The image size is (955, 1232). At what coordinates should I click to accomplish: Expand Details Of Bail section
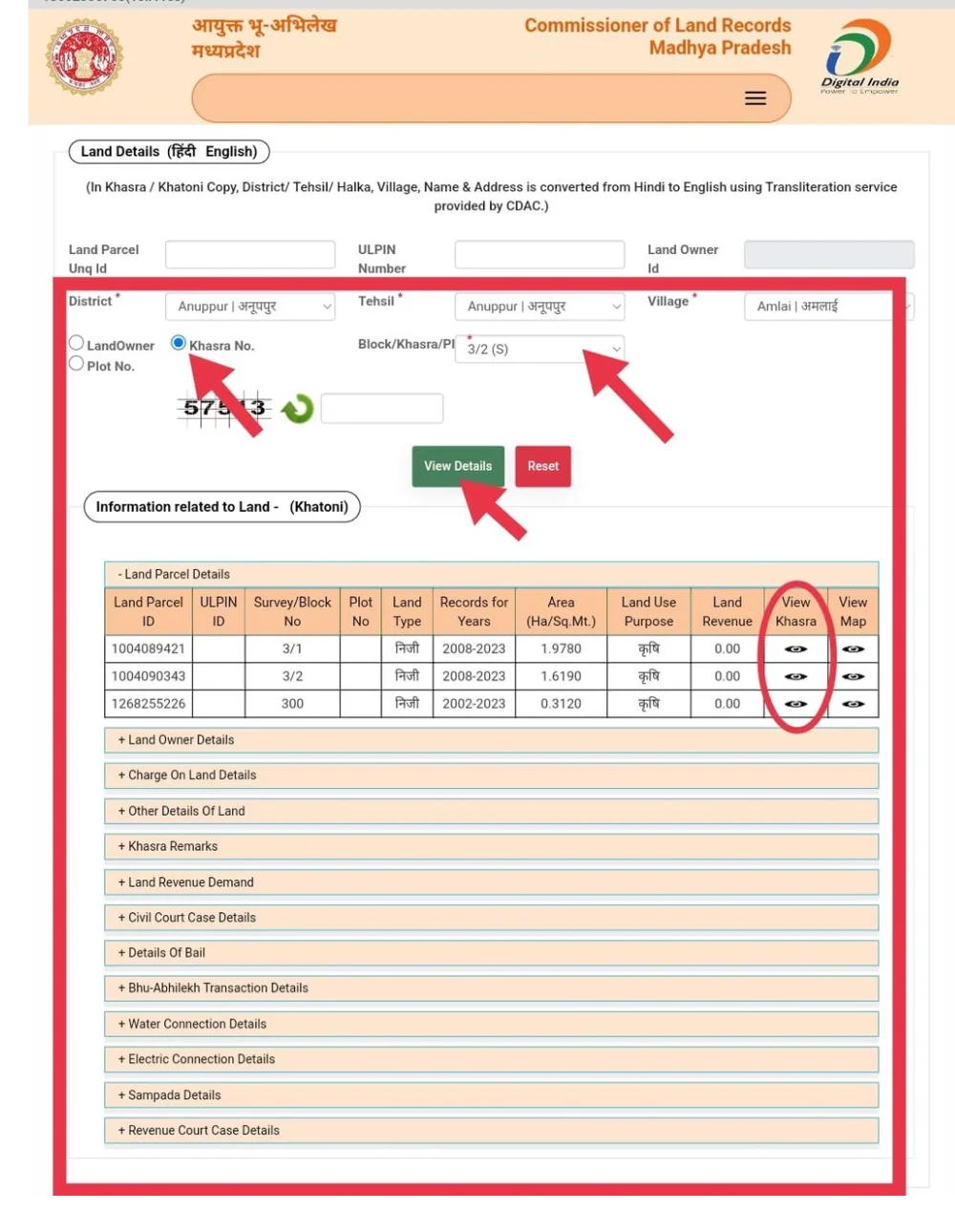(x=491, y=953)
